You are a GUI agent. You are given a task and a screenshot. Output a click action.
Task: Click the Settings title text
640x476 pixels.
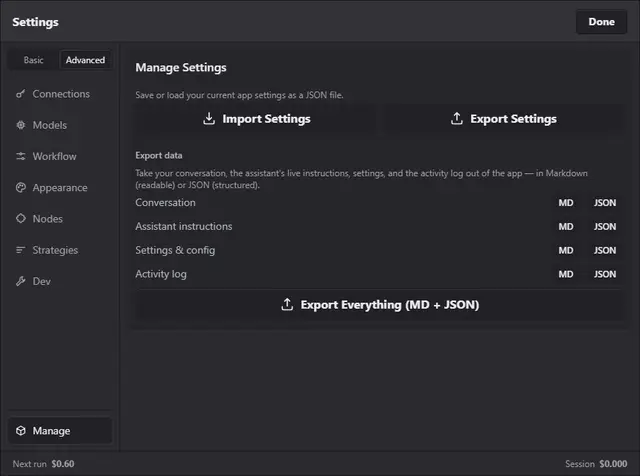point(36,22)
